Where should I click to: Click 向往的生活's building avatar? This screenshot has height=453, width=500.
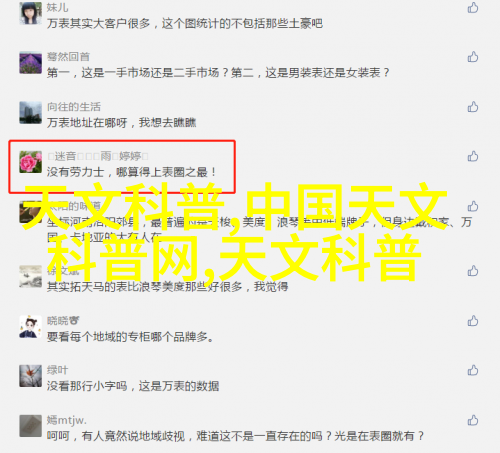coord(31,113)
